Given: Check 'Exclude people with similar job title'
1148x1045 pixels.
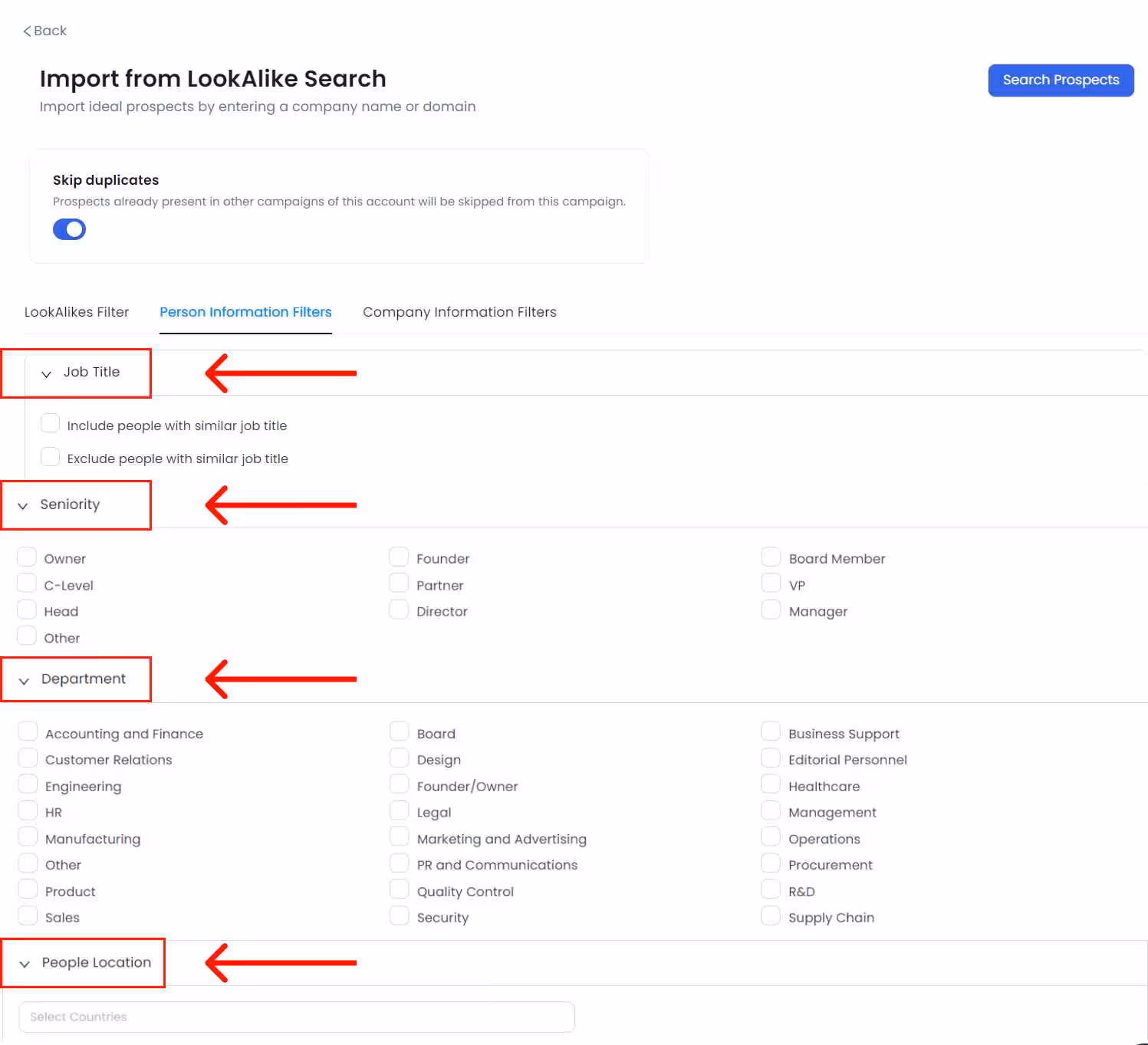Looking at the screenshot, I should tap(50, 456).
